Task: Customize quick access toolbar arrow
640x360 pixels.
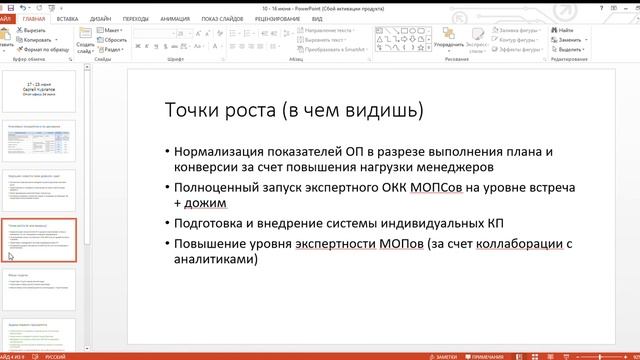Action: click(x=62, y=9)
